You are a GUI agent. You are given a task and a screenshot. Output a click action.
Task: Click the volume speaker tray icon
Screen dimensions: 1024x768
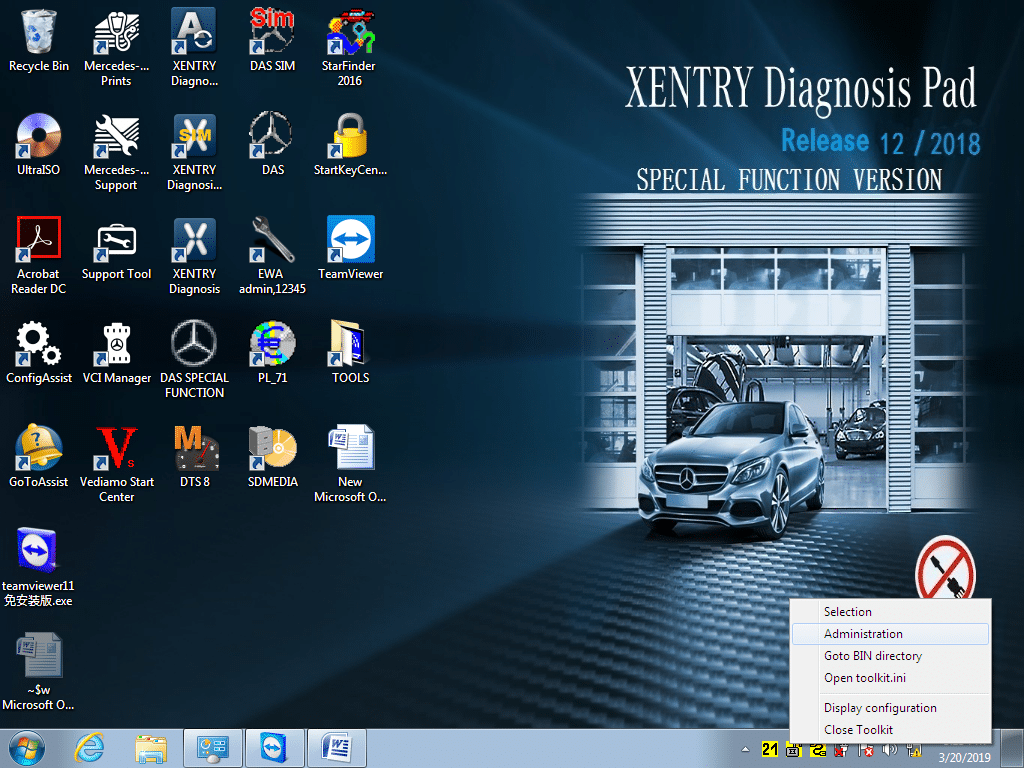click(888, 749)
